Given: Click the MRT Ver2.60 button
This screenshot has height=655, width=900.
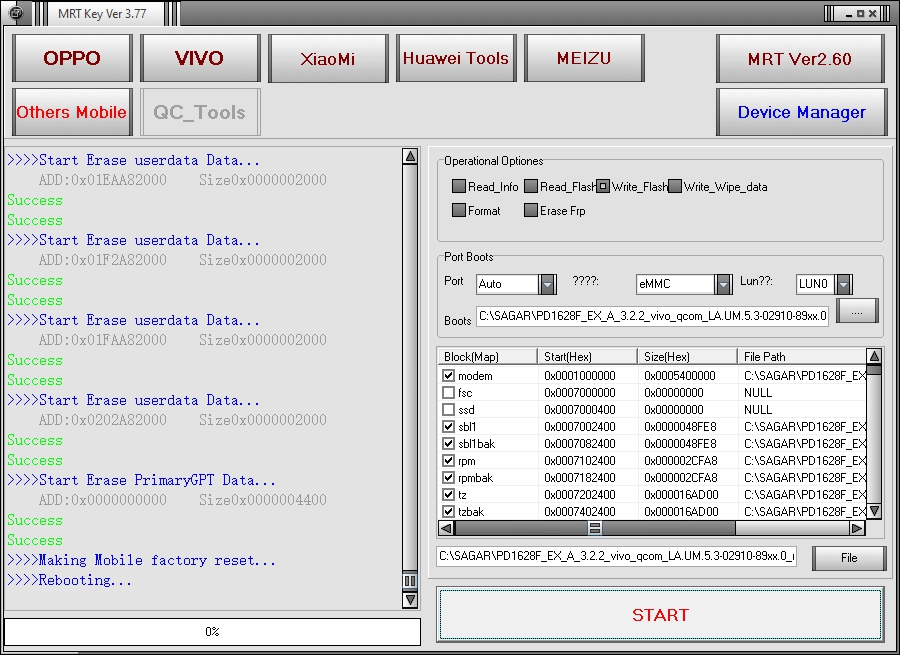Looking at the screenshot, I should [x=800, y=59].
